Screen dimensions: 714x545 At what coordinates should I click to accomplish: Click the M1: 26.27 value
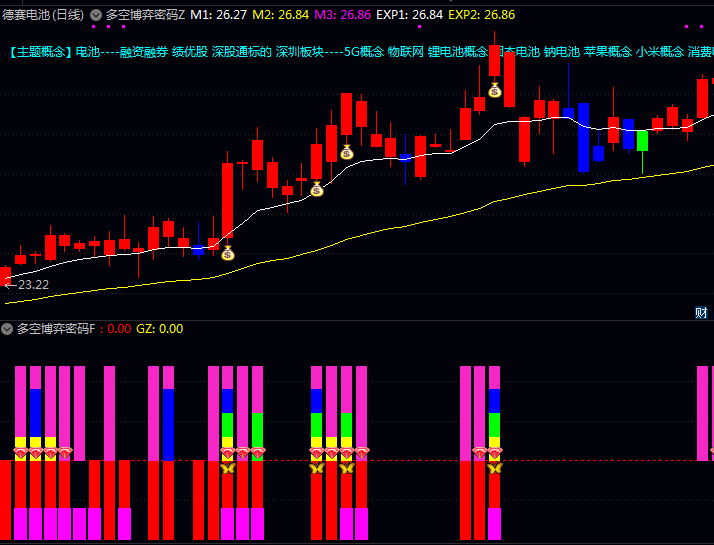[x=219, y=15]
